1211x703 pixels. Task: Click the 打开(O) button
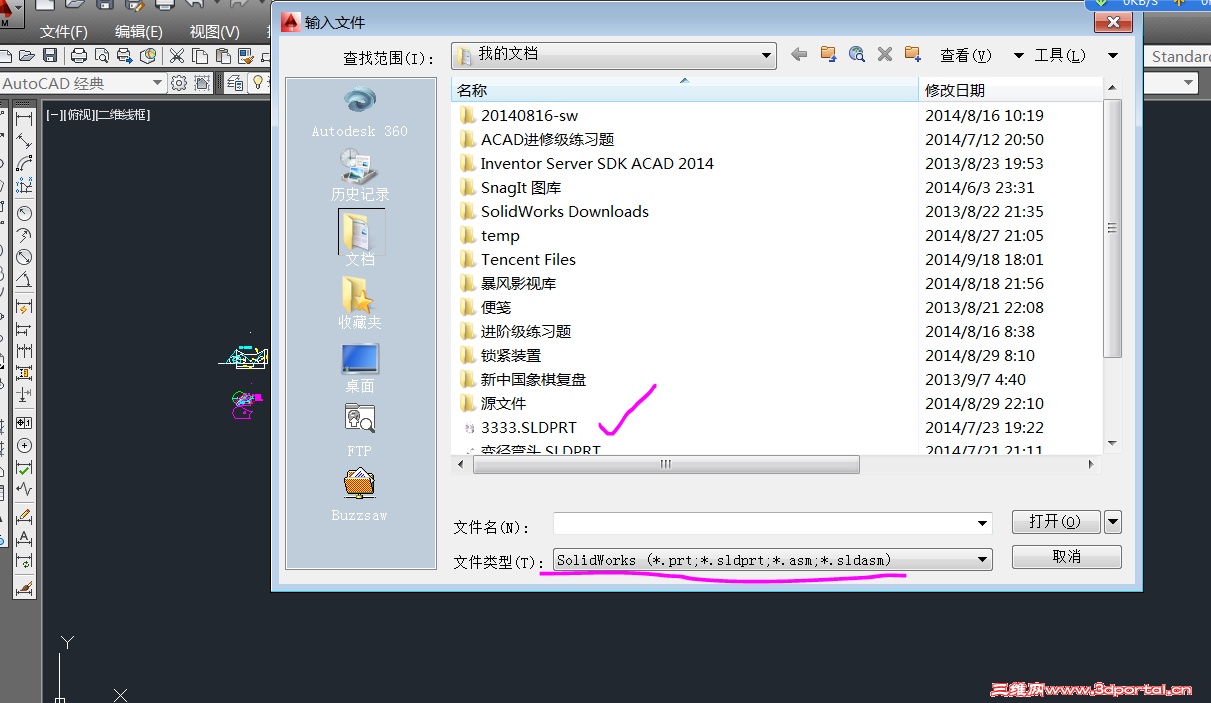[1056, 521]
